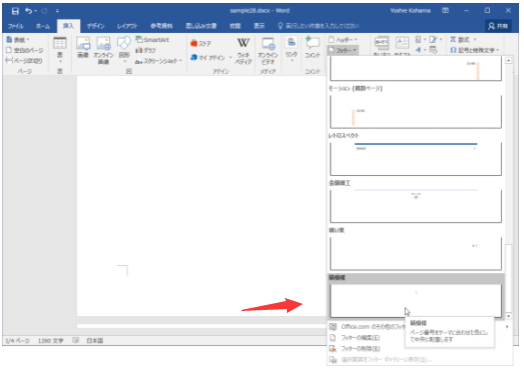Open the 数式 (Equation) dropdown

tap(463, 40)
